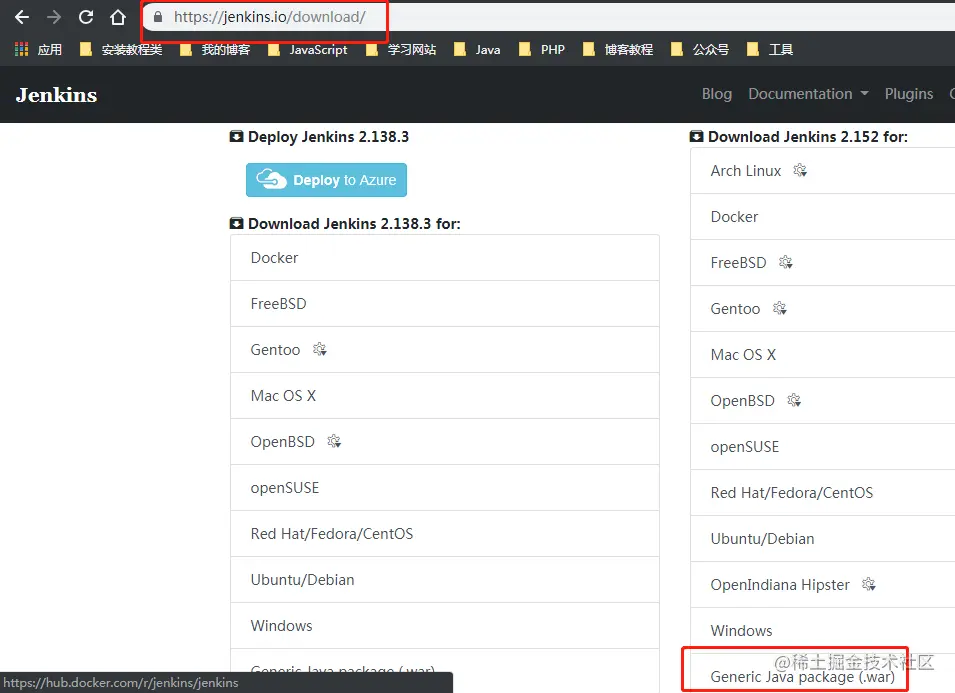Image resolution: width=955 pixels, height=693 pixels.
Task: Go back using the browser back arrow
Action: click(x=22, y=17)
